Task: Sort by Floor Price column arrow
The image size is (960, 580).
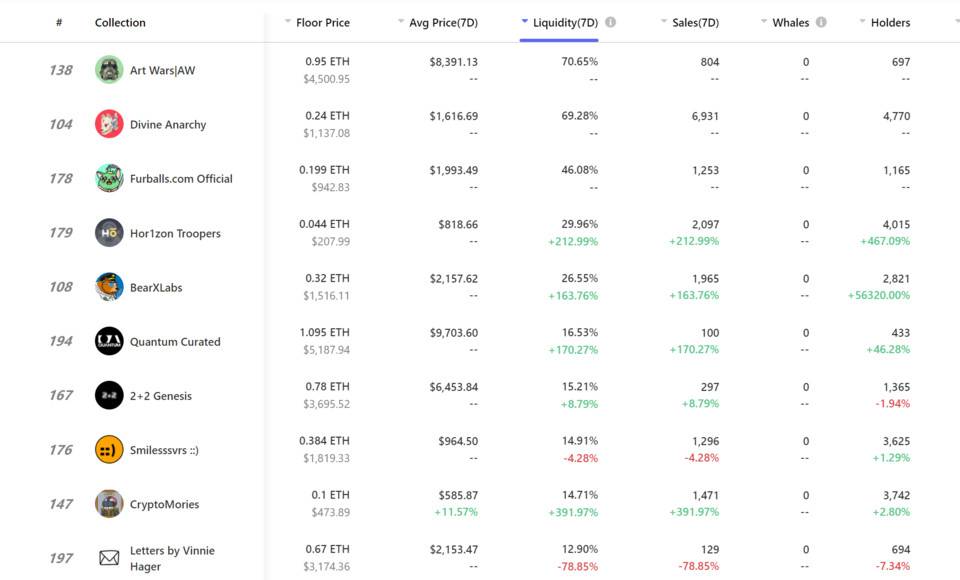Action: coord(288,21)
